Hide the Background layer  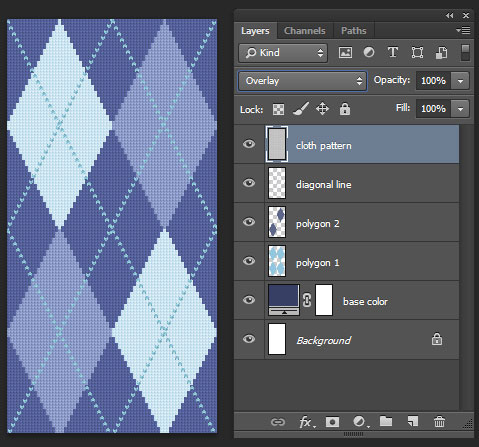(x=249, y=339)
